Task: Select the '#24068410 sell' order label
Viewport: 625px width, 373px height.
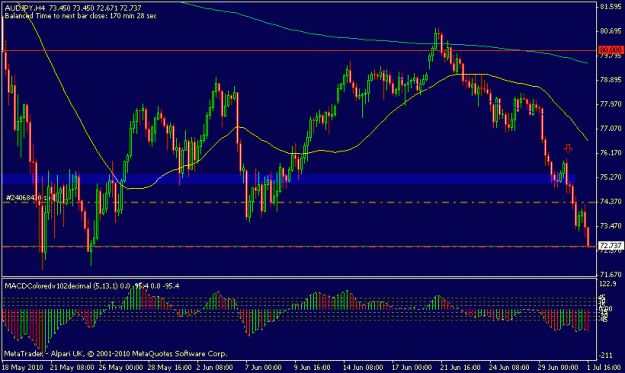Action: [31, 197]
